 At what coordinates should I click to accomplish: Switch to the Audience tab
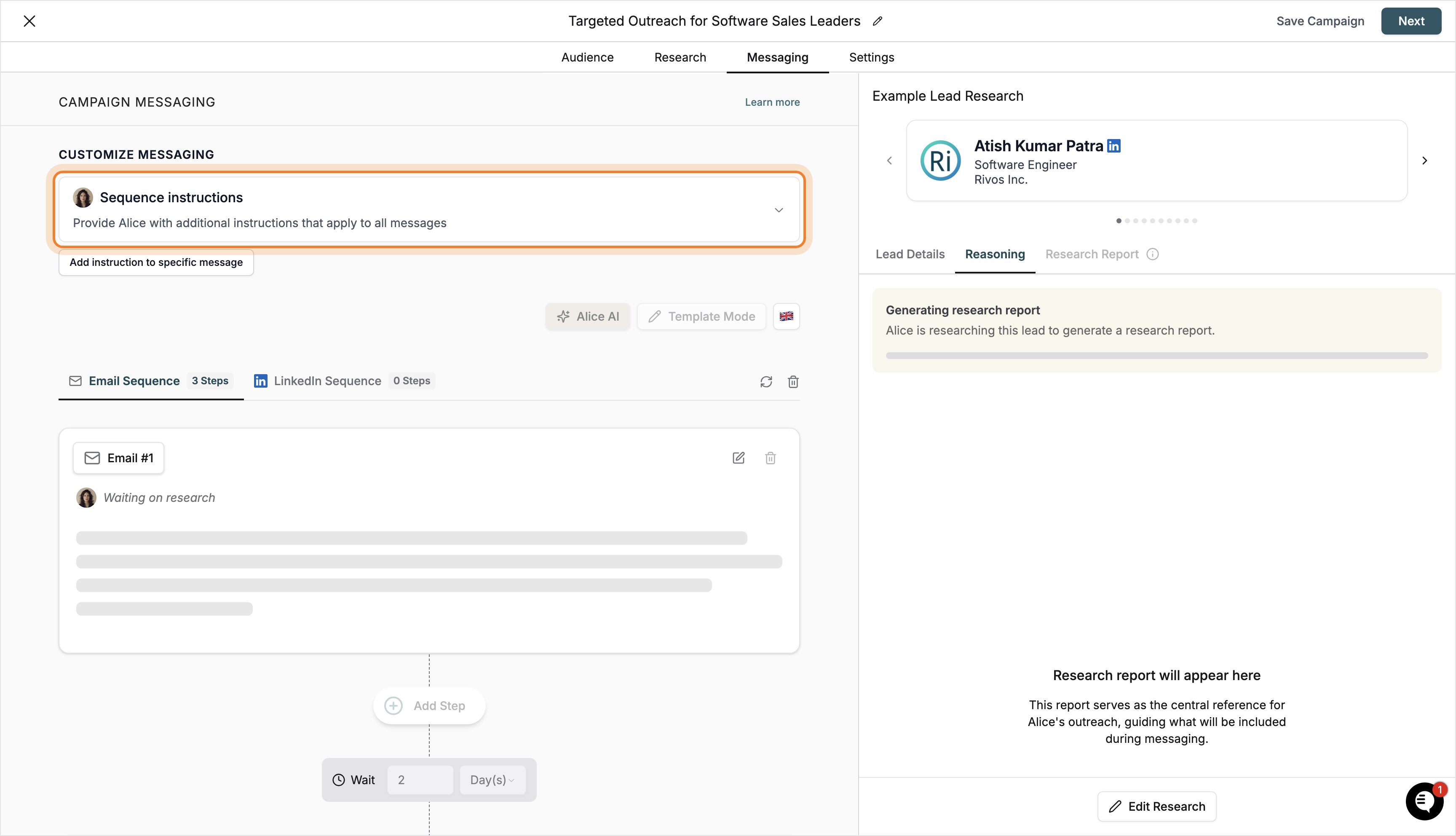click(587, 57)
